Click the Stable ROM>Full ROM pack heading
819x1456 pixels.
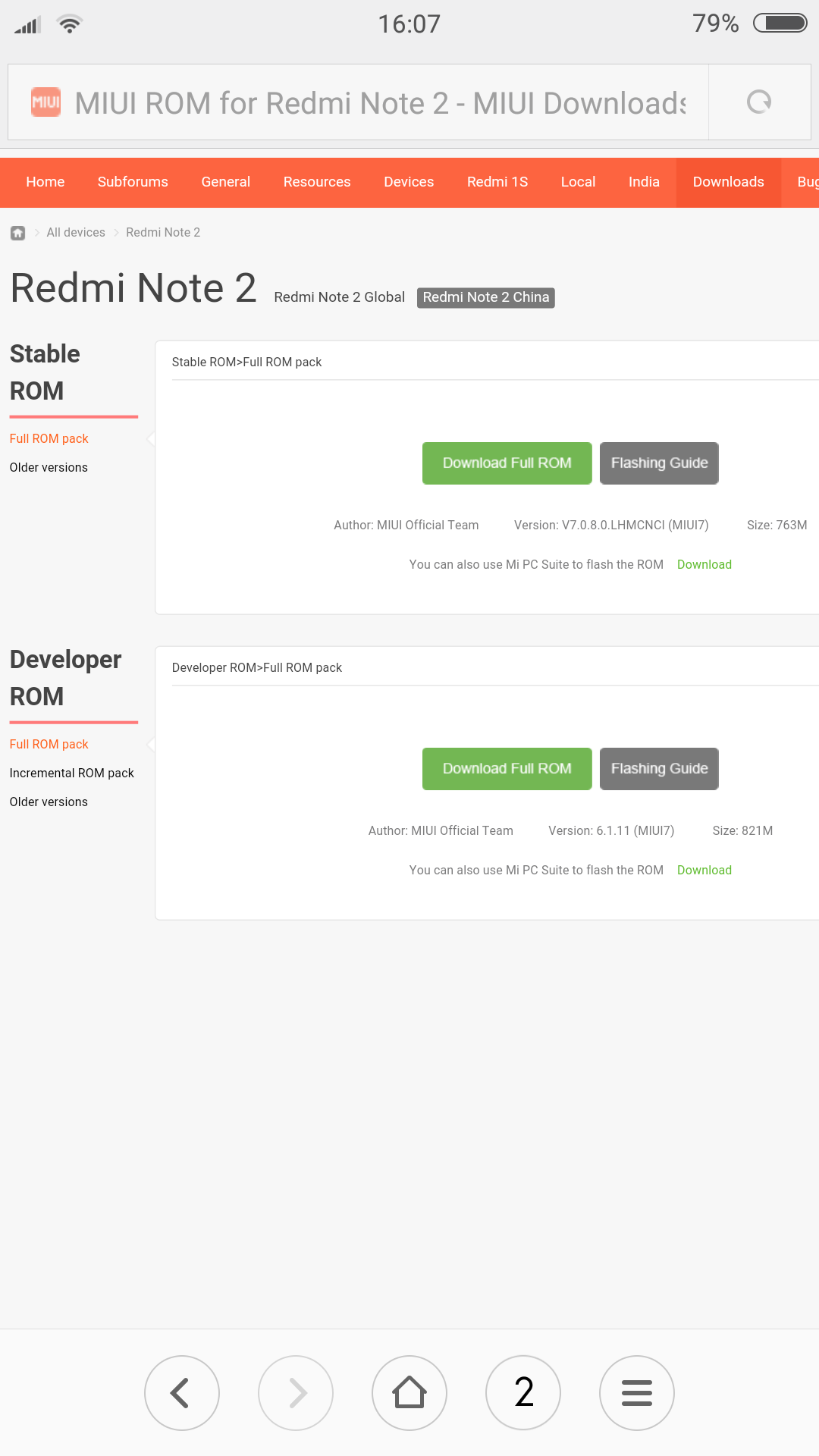247,362
